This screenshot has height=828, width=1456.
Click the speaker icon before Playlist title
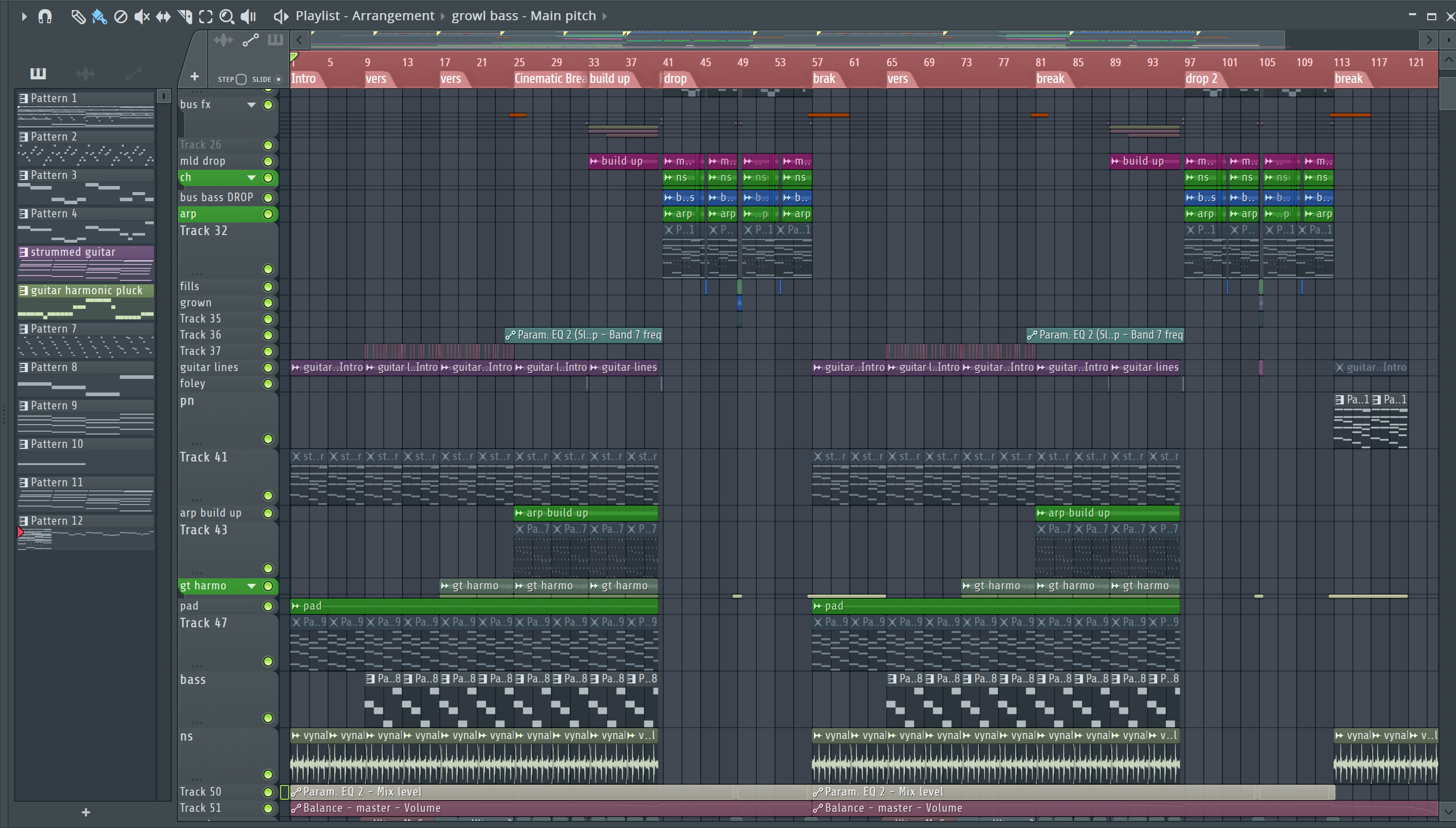pyautogui.click(x=281, y=17)
